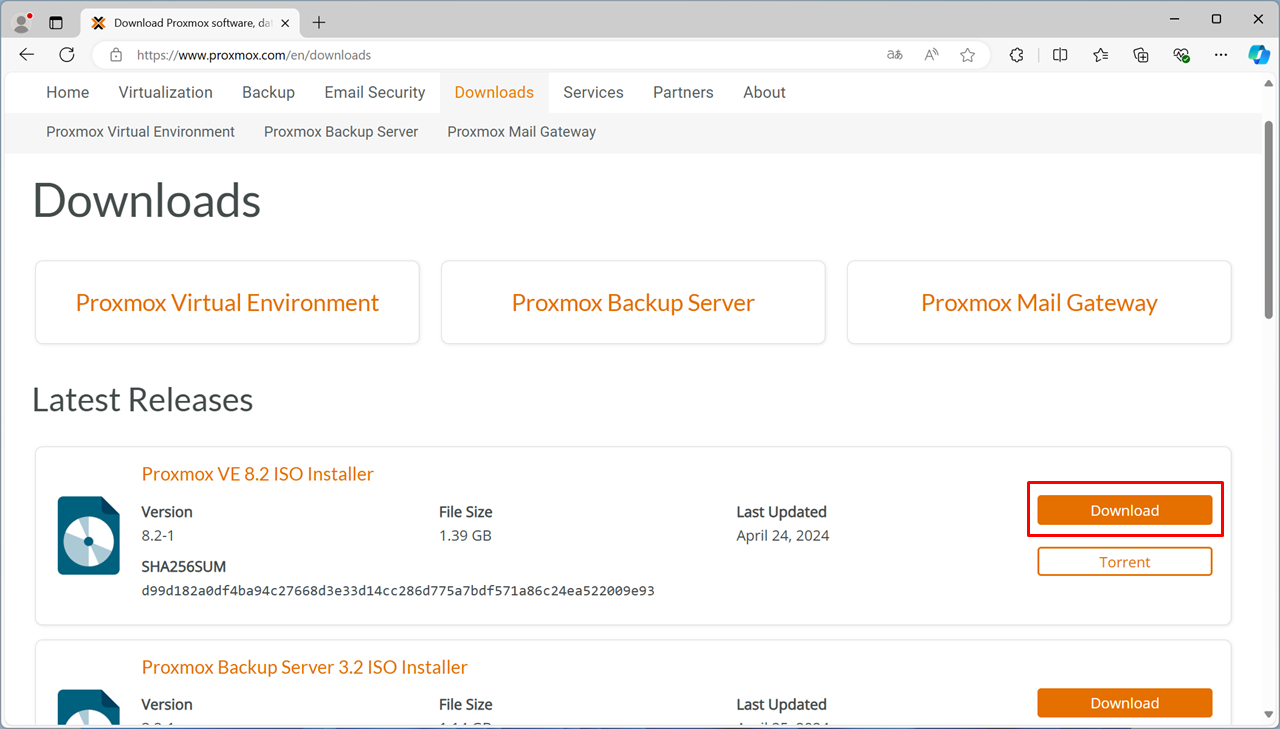
Task: Open Settings and more ellipsis menu
Action: coord(1220,55)
